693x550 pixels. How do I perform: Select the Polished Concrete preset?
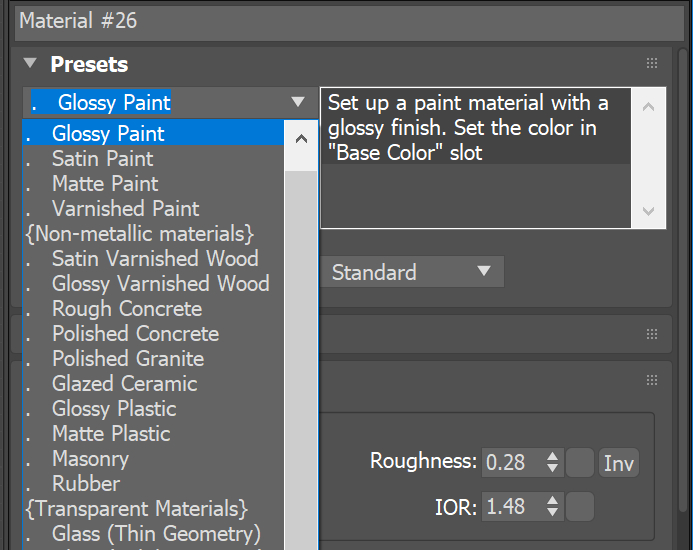point(153,333)
